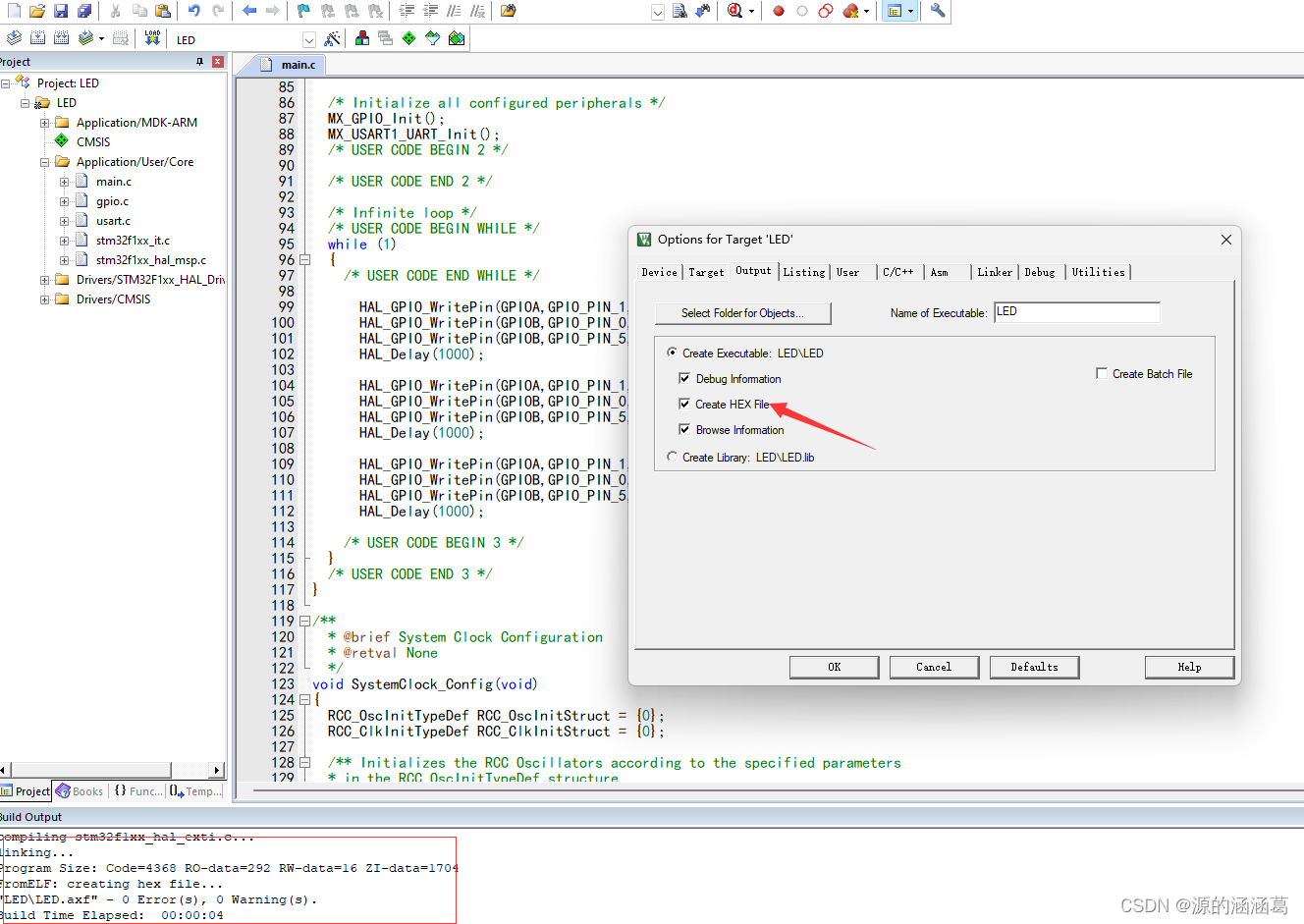Screen dimensions: 1304x924
Task: Click the Window layout icon
Action: 895,11
